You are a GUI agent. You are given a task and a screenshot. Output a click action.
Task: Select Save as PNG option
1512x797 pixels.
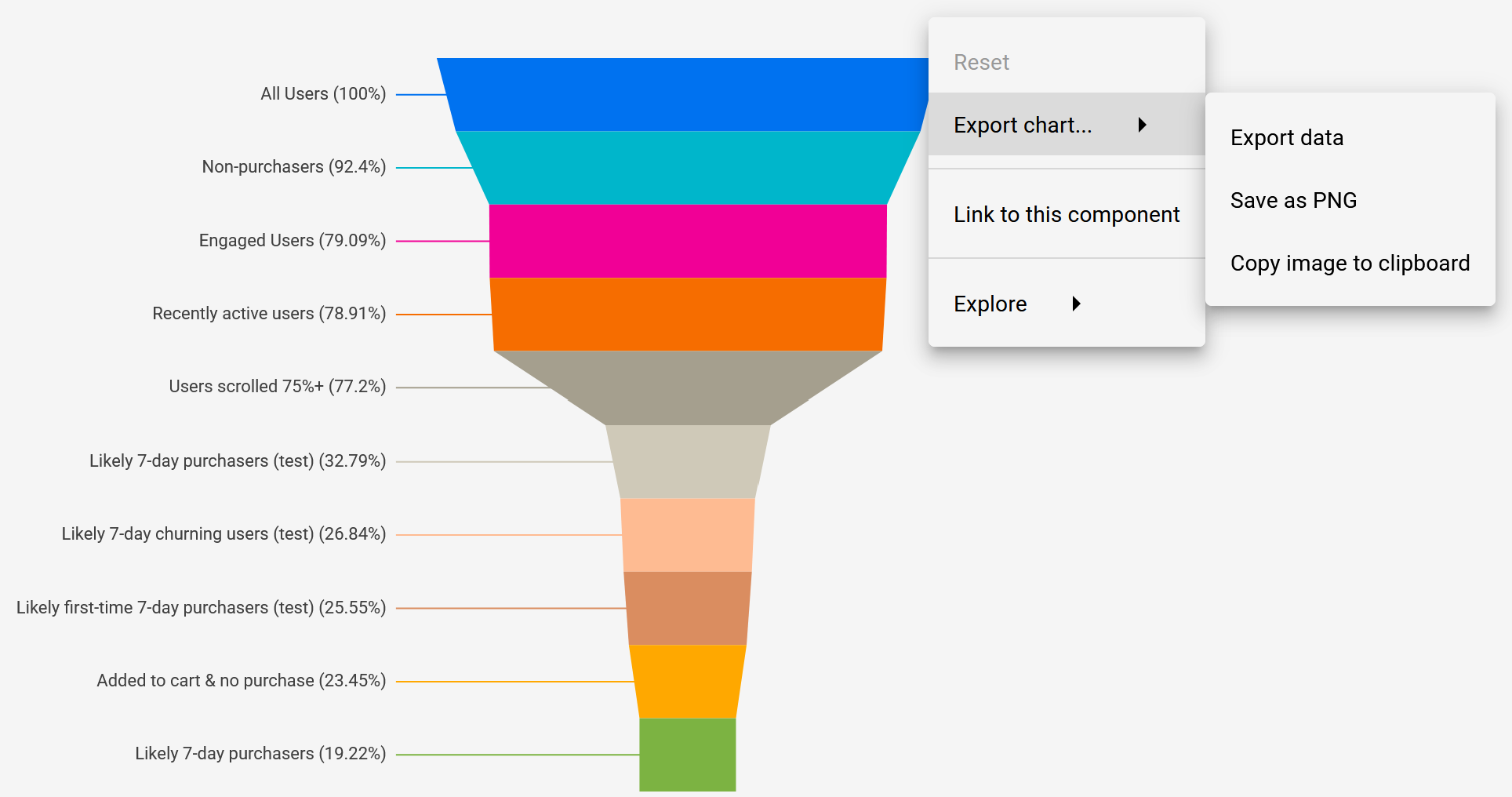point(1349,200)
